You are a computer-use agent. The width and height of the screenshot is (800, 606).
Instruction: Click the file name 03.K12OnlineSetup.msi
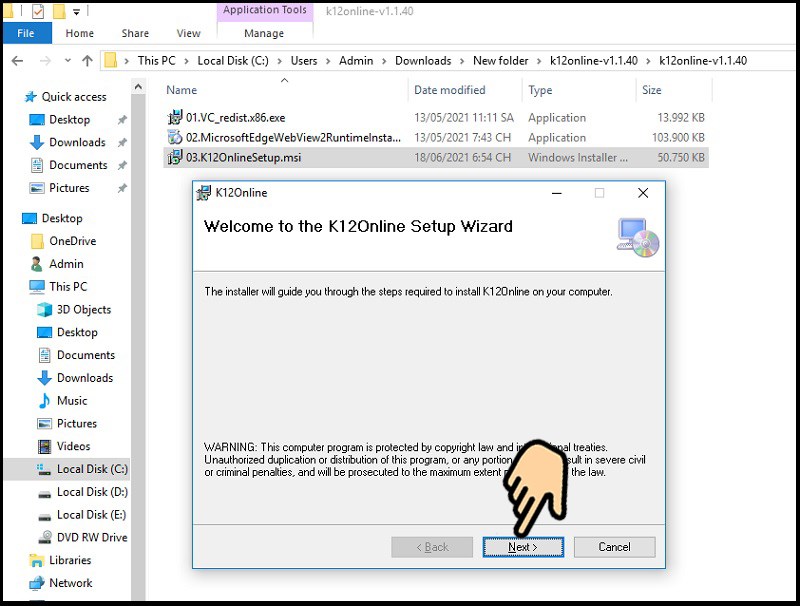243,157
